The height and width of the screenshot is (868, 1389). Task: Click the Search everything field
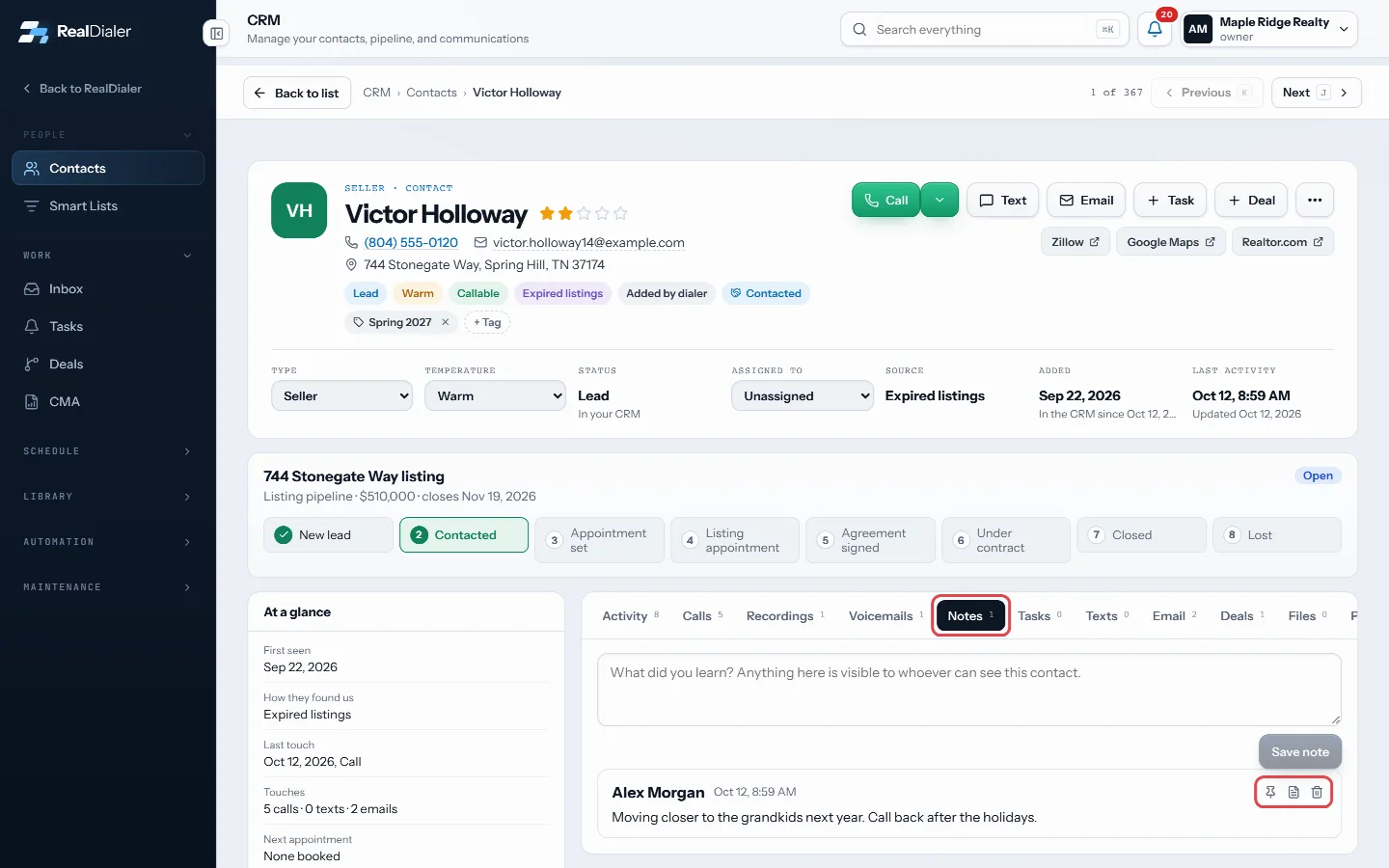click(985, 29)
